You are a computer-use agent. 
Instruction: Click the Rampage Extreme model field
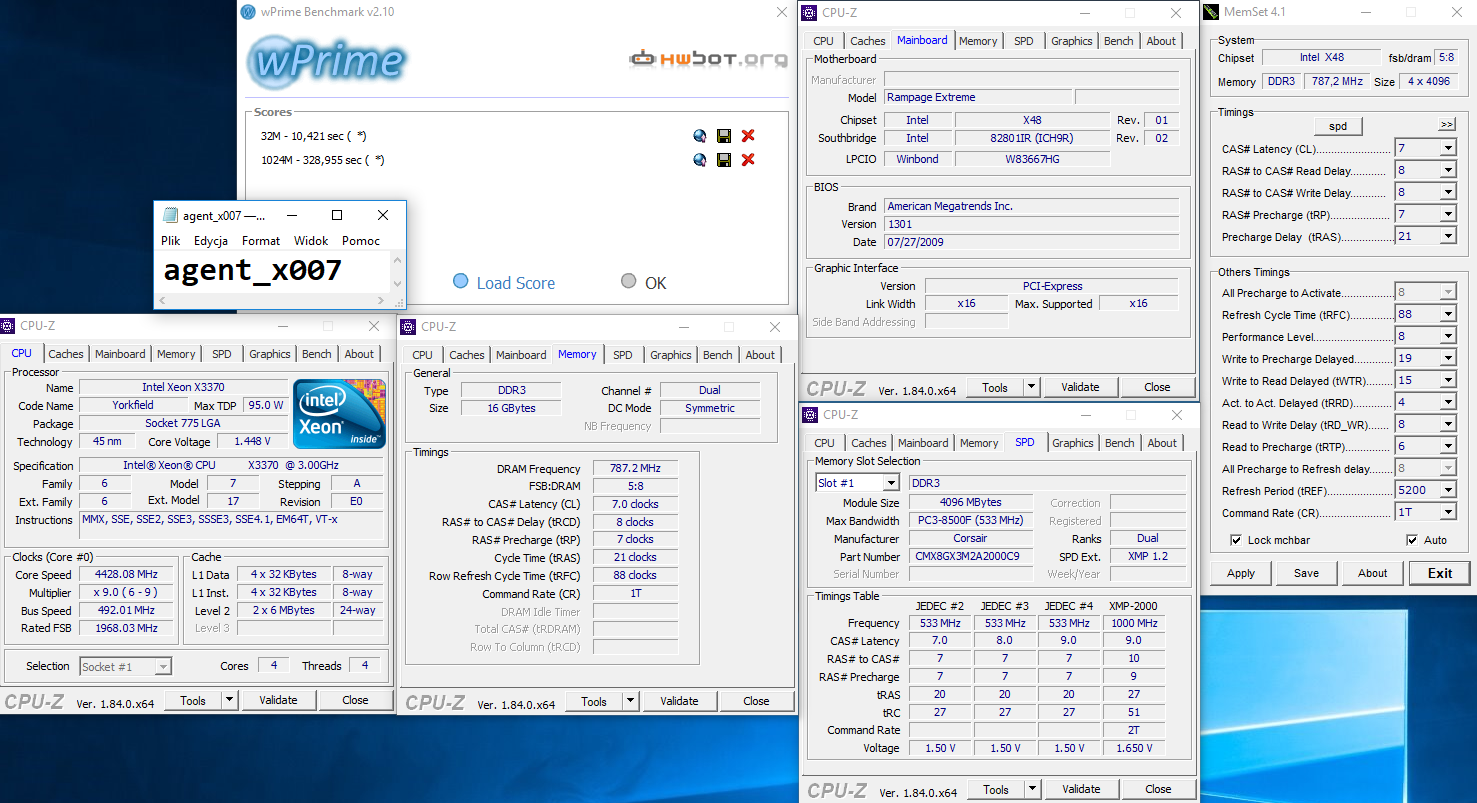tap(977, 97)
